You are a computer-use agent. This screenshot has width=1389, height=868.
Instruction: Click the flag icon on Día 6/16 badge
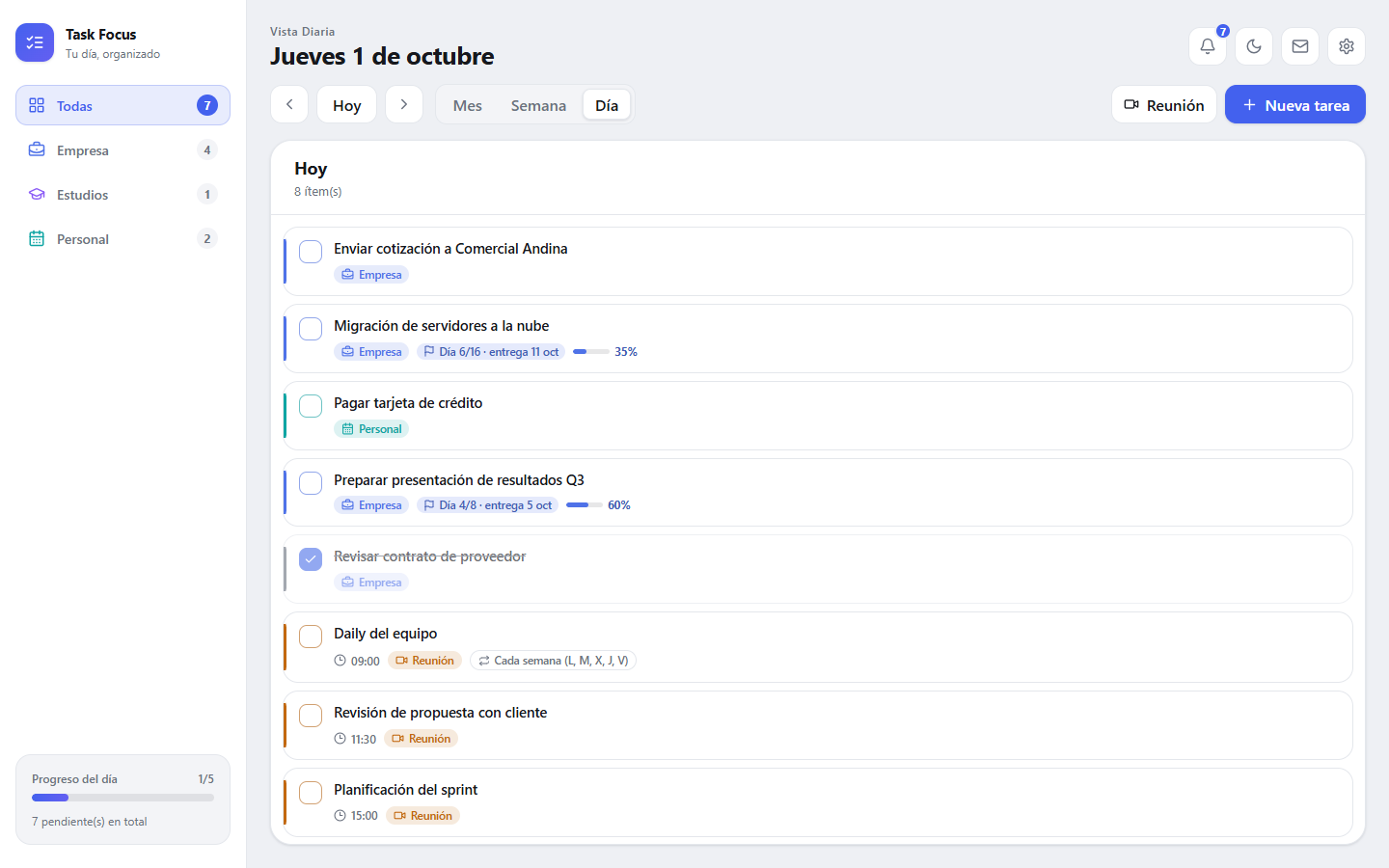point(429,352)
